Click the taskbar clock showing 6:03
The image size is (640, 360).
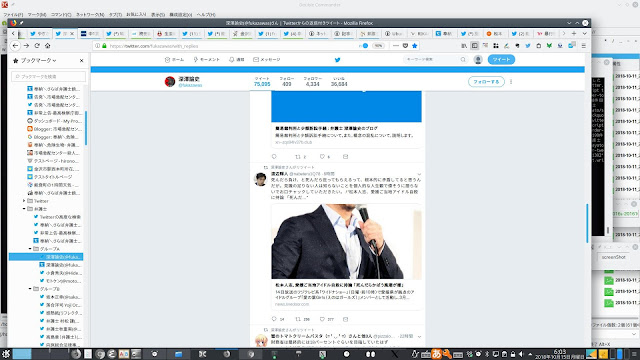(x=560, y=354)
